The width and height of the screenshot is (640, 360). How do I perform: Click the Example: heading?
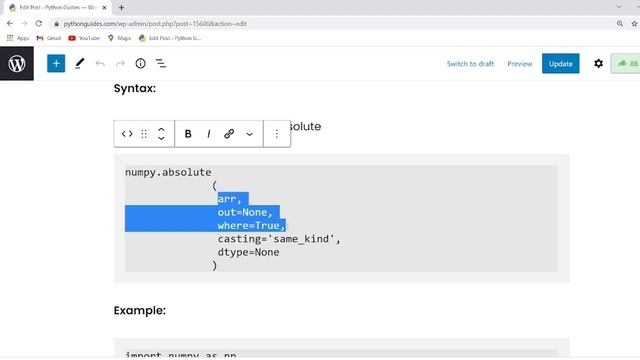[x=140, y=311]
